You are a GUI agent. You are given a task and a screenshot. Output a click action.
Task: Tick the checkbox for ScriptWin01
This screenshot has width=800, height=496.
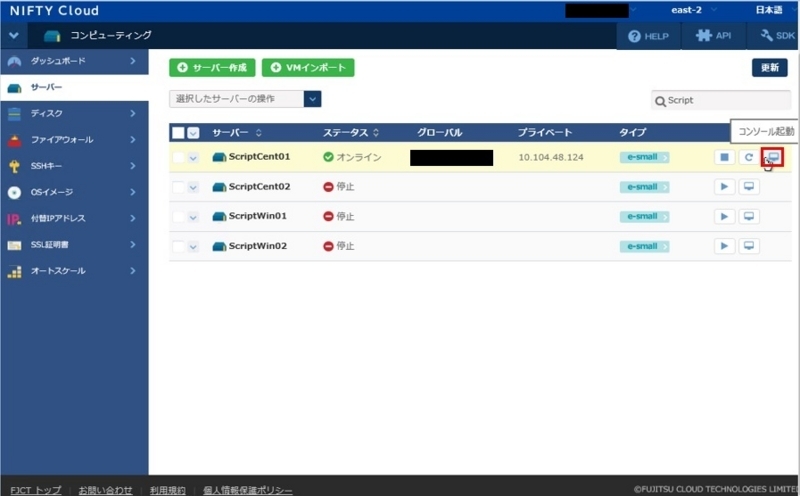pyautogui.click(x=178, y=217)
